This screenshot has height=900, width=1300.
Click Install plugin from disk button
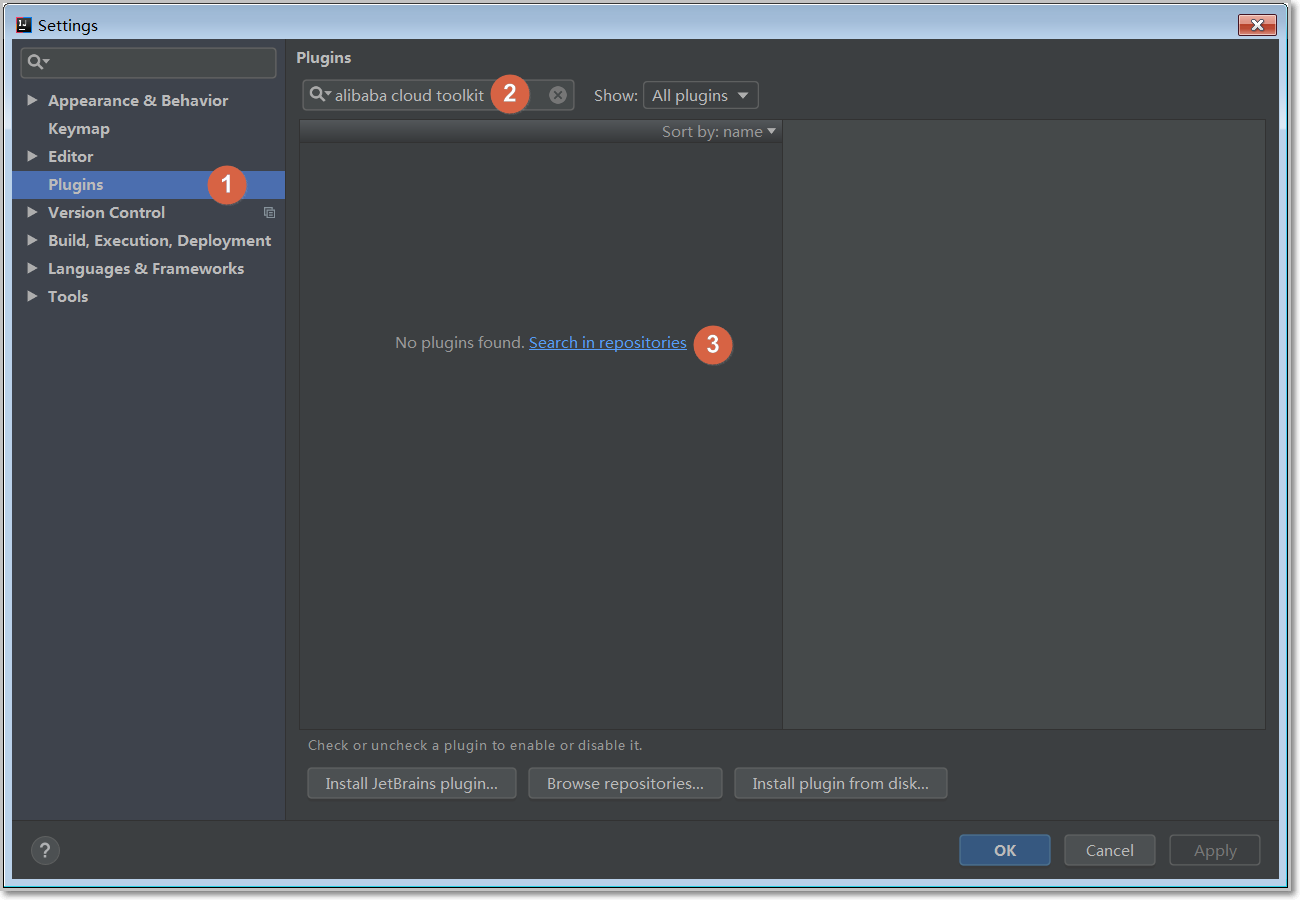840,784
